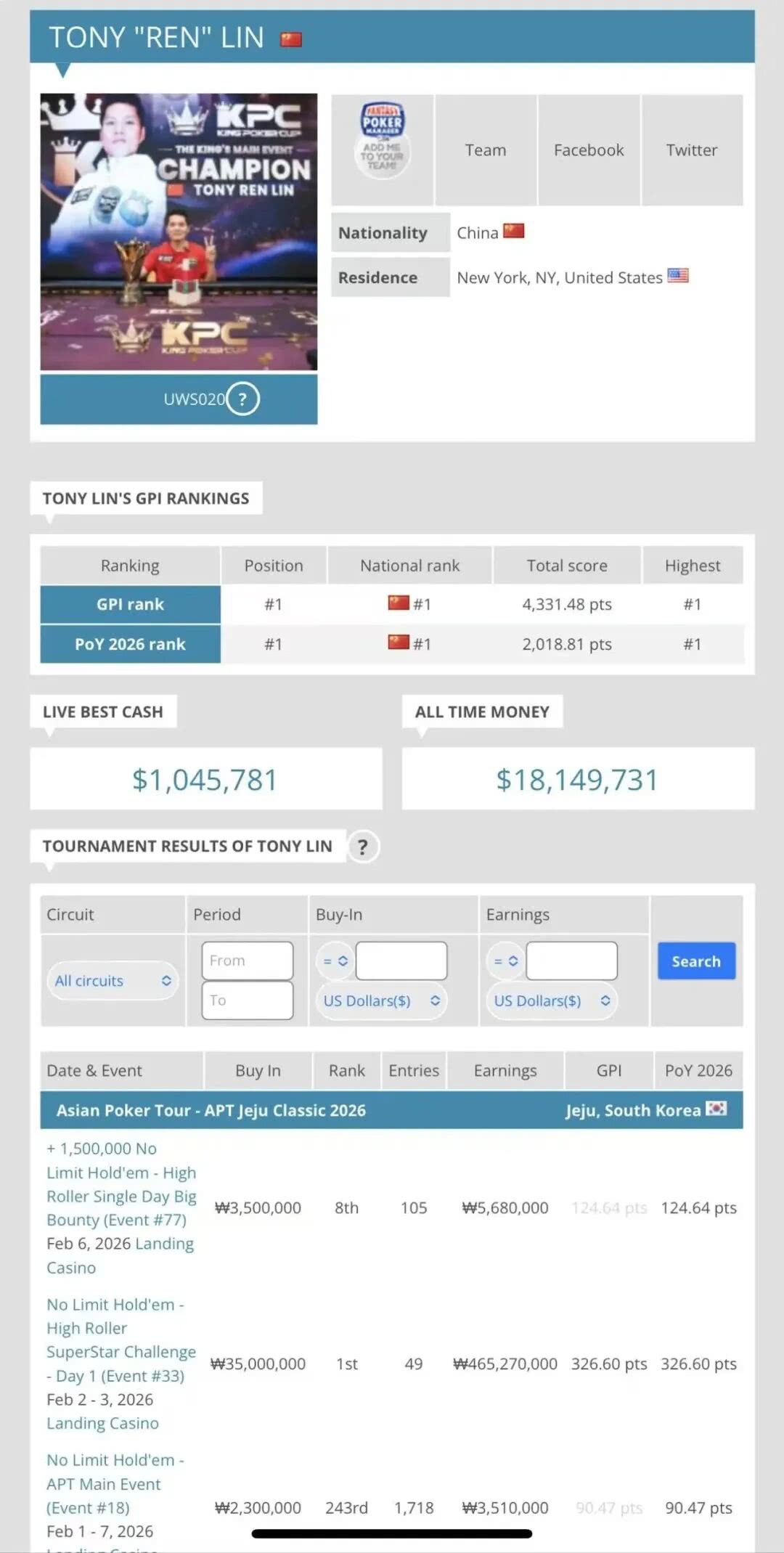Click the China flag beside Nationality

coord(514,232)
